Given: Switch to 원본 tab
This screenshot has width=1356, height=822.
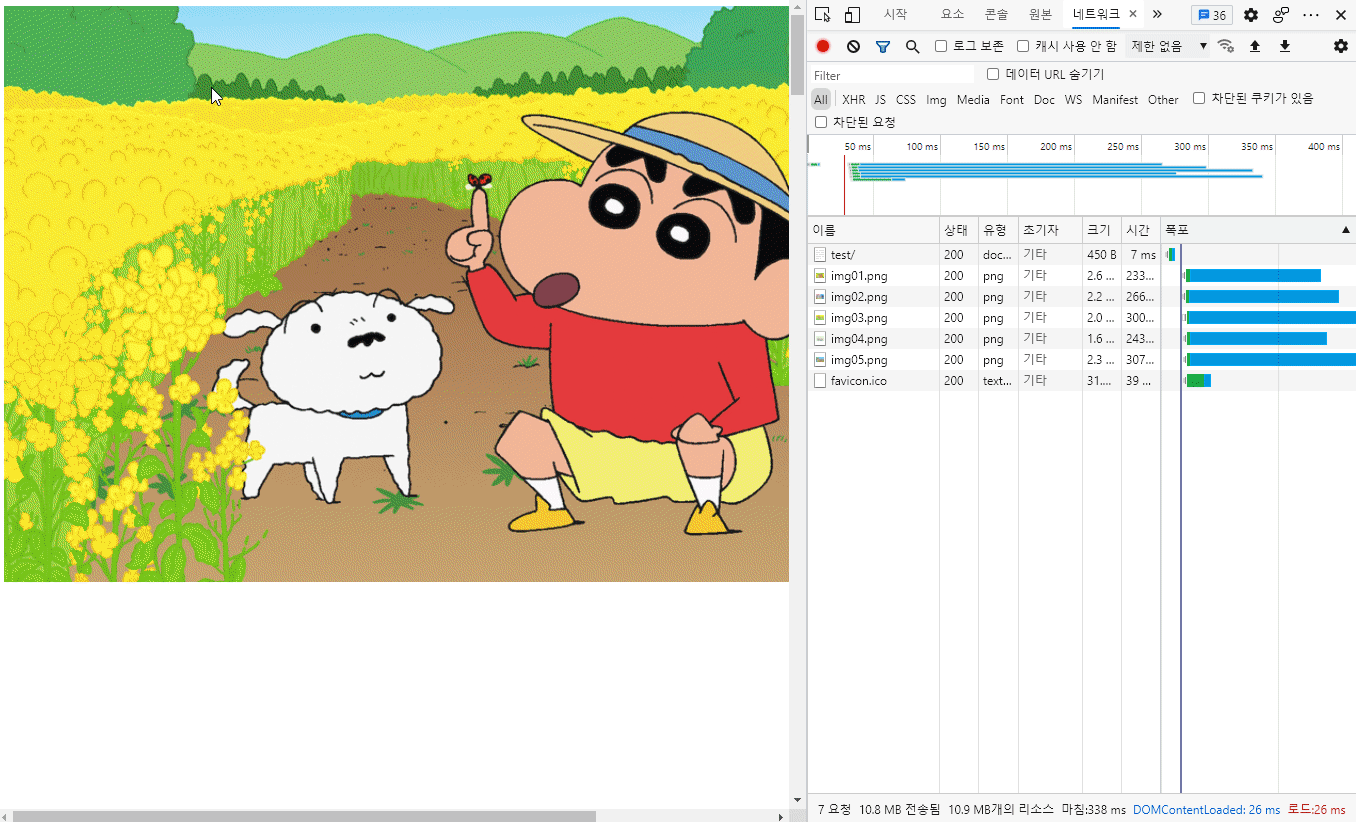Looking at the screenshot, I should (1040, 14).
